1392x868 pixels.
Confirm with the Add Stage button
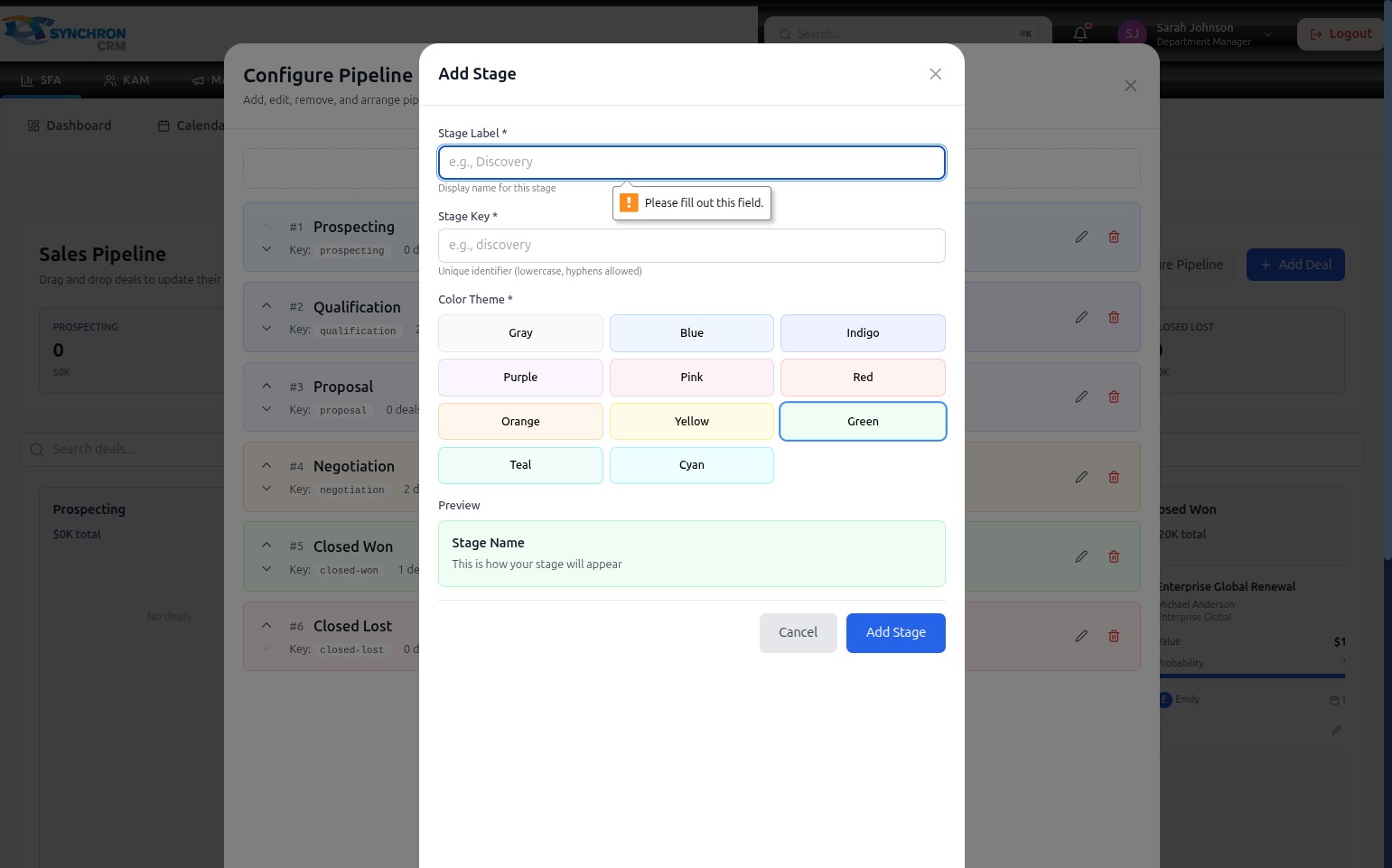point(896,633)
